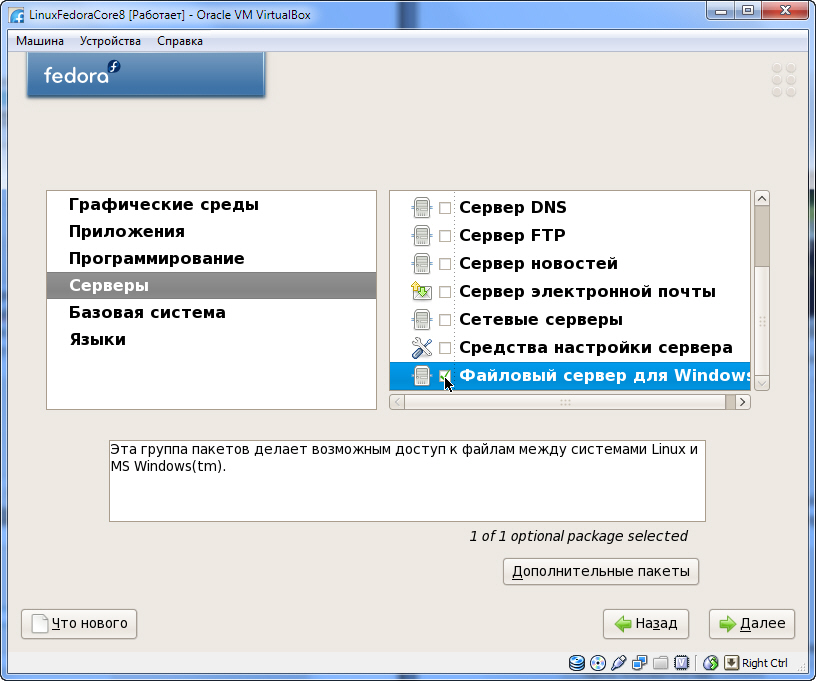
Task: Click scroll down arrow of package list
Action: tap(762, 383)
